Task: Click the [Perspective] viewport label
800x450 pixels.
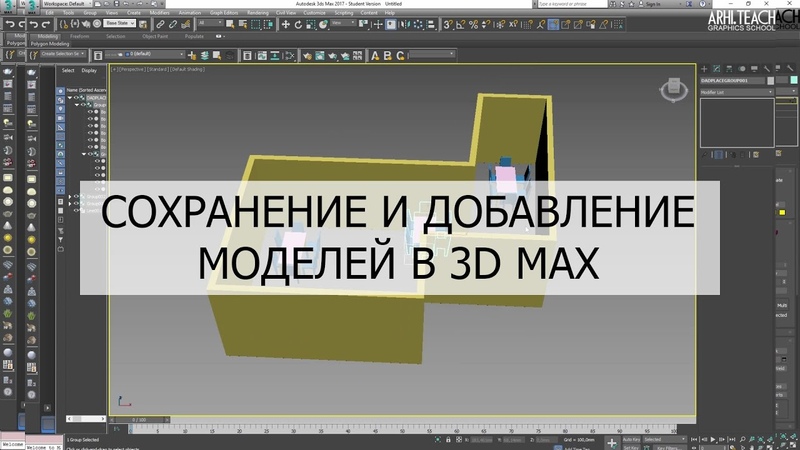Action: point(132,69)
